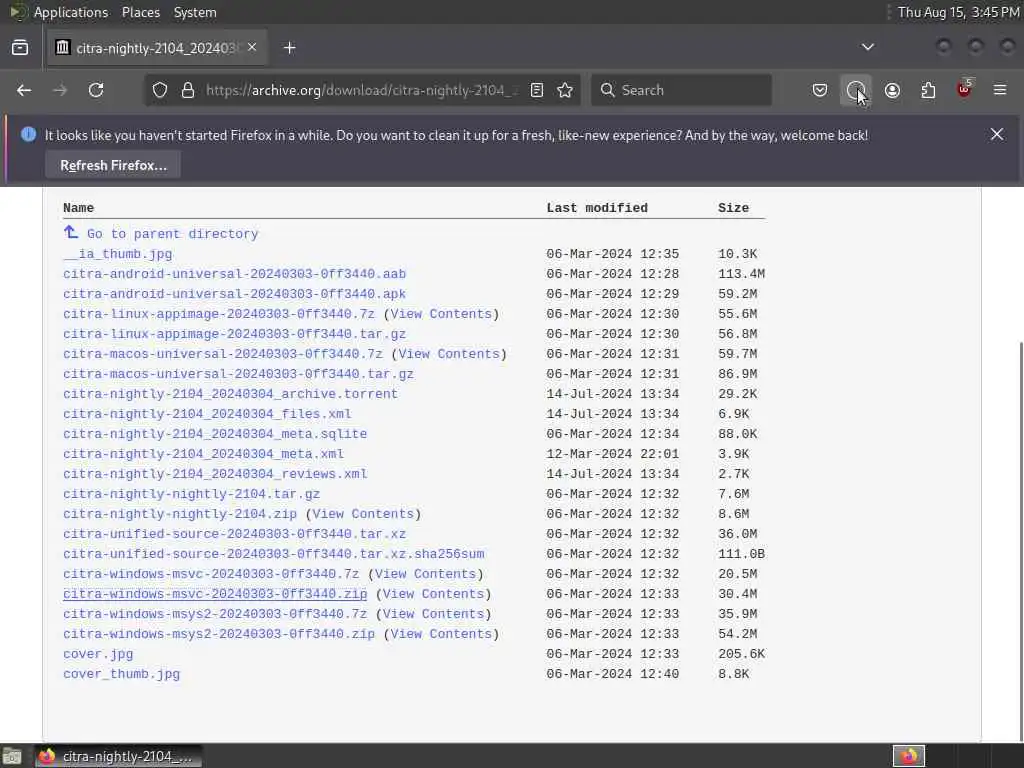
Task: Open the citra-nightly-2104 taskbar window entry
Action: tap(118, 756)
